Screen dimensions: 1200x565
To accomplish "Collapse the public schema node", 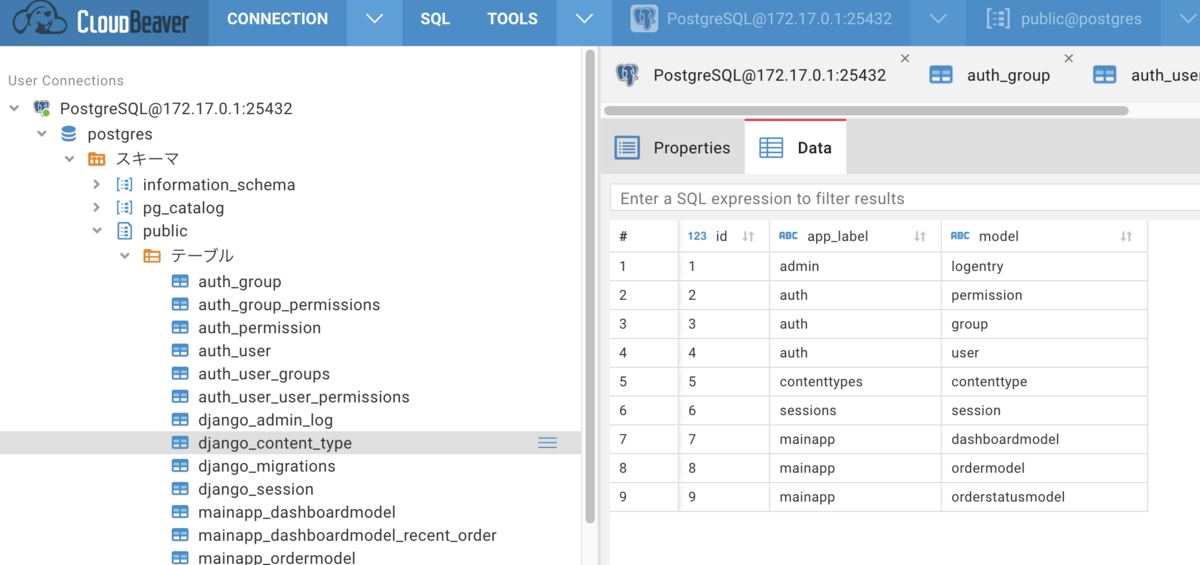I will click(96, 231).
